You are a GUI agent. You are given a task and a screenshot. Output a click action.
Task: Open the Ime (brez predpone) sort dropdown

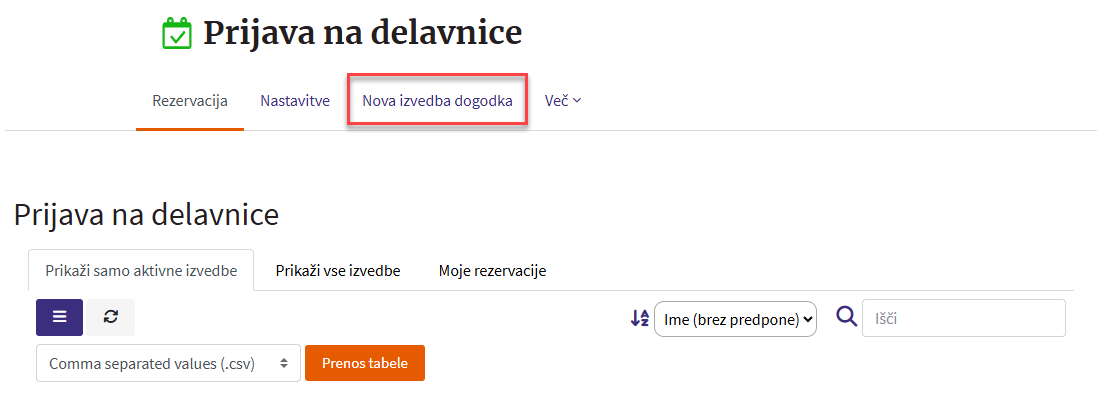pos(735,319)
